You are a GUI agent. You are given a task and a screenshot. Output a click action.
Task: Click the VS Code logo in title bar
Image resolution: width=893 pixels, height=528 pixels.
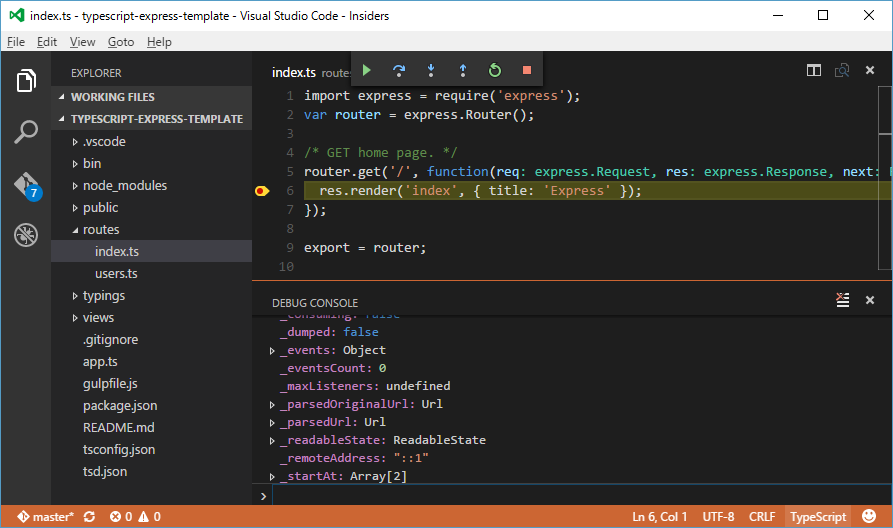click(x=17, y=15)
